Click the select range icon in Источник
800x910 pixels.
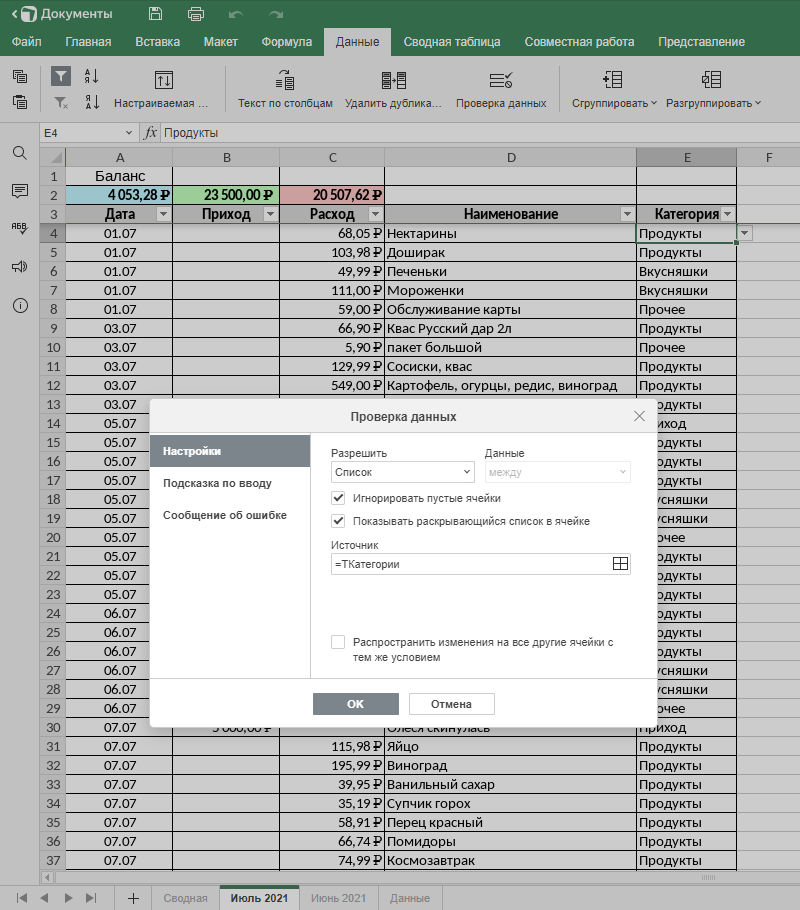pos(620,564)
